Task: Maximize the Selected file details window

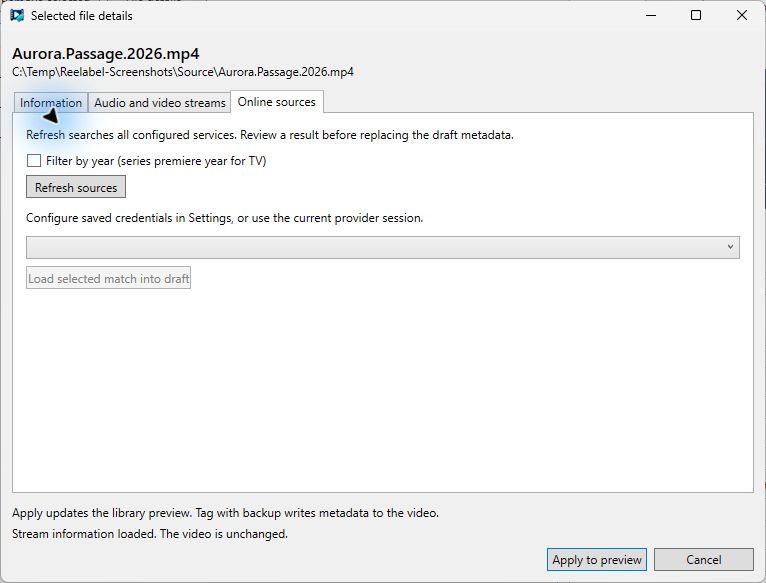Action: click(x=696, y=16)
